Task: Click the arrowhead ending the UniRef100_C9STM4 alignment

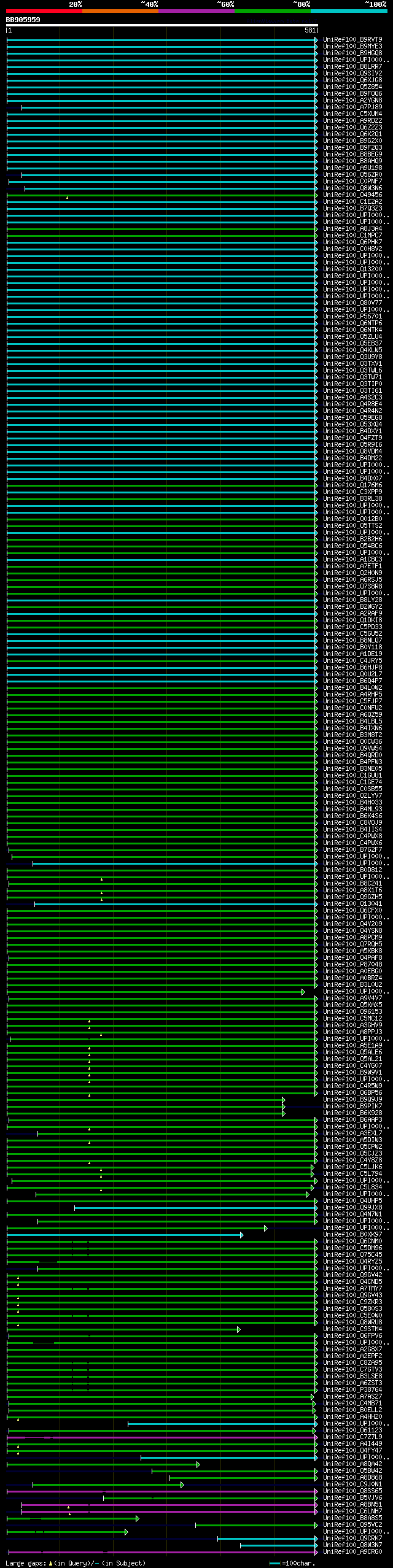Action: [x=239, y=1329]
